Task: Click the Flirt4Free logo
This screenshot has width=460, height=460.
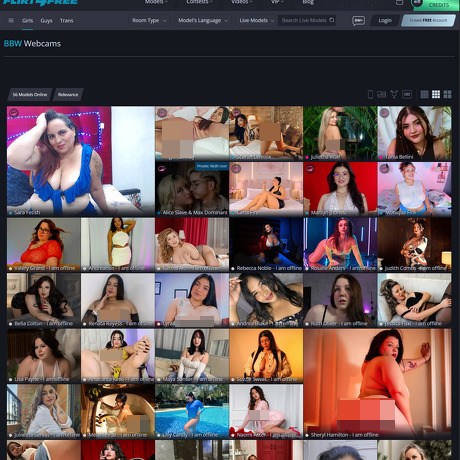Action: [41, 2]
